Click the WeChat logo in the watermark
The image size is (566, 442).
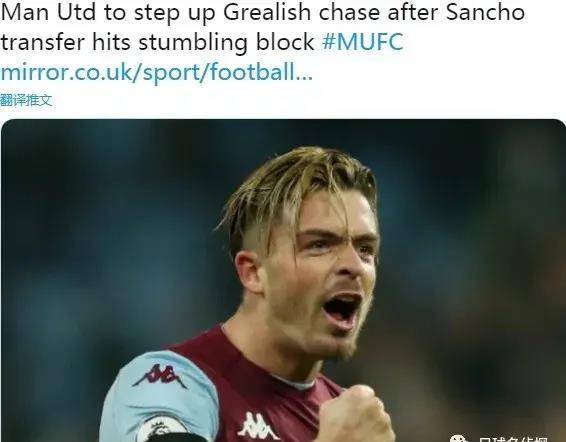459,438
